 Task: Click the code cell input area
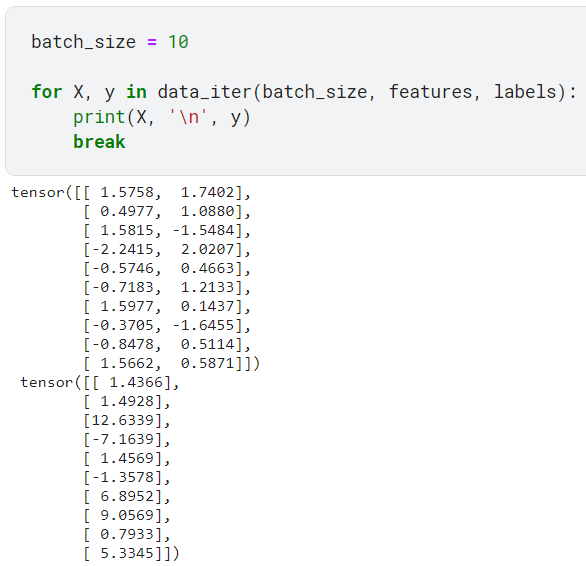296,91
